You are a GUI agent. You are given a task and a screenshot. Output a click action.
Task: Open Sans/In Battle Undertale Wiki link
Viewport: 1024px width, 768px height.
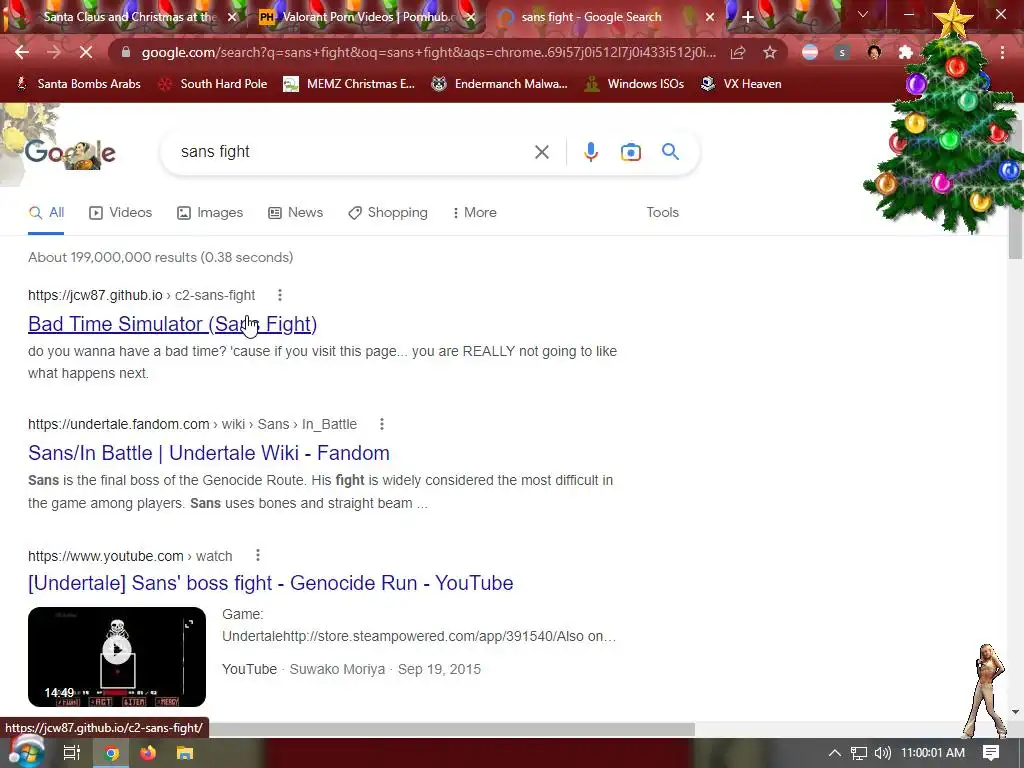point(209,453)
